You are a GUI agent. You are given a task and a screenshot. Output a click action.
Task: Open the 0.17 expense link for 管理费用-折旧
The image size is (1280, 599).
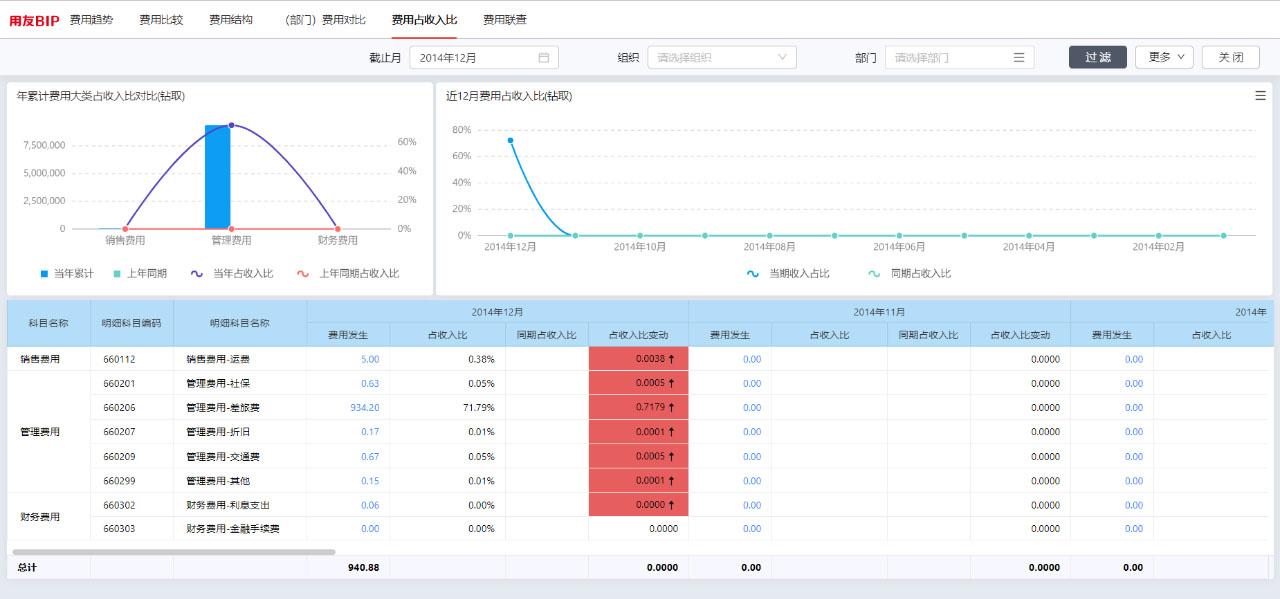click(x=370, y=432)
